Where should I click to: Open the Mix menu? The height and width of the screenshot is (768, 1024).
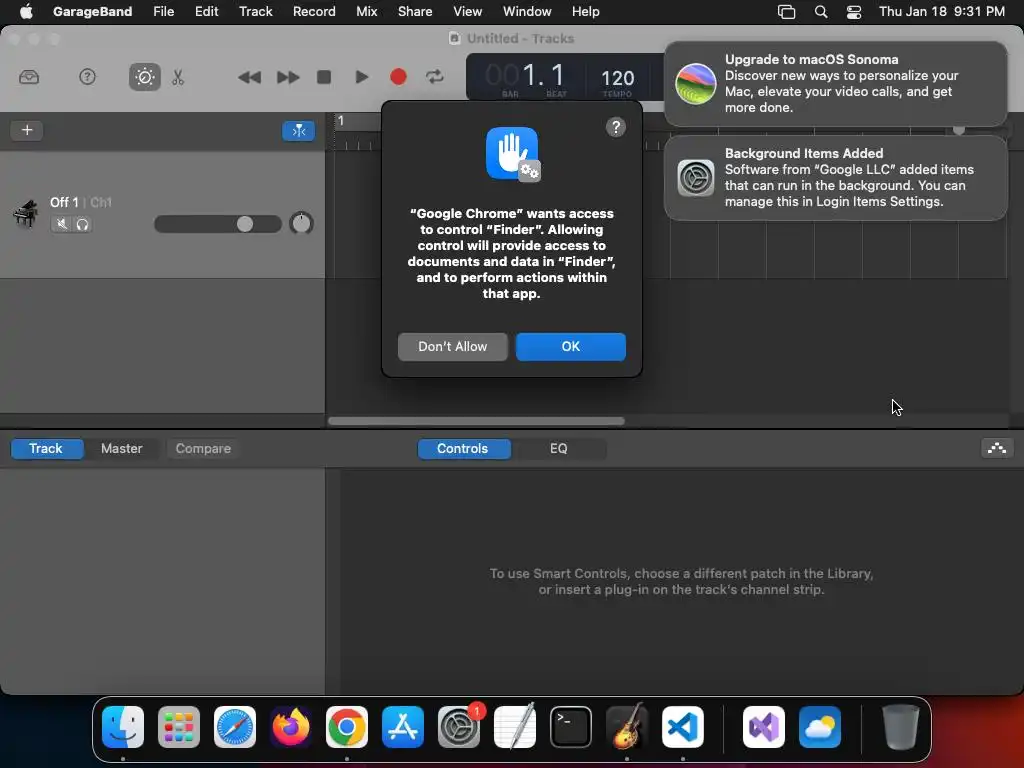coord(366,11)
